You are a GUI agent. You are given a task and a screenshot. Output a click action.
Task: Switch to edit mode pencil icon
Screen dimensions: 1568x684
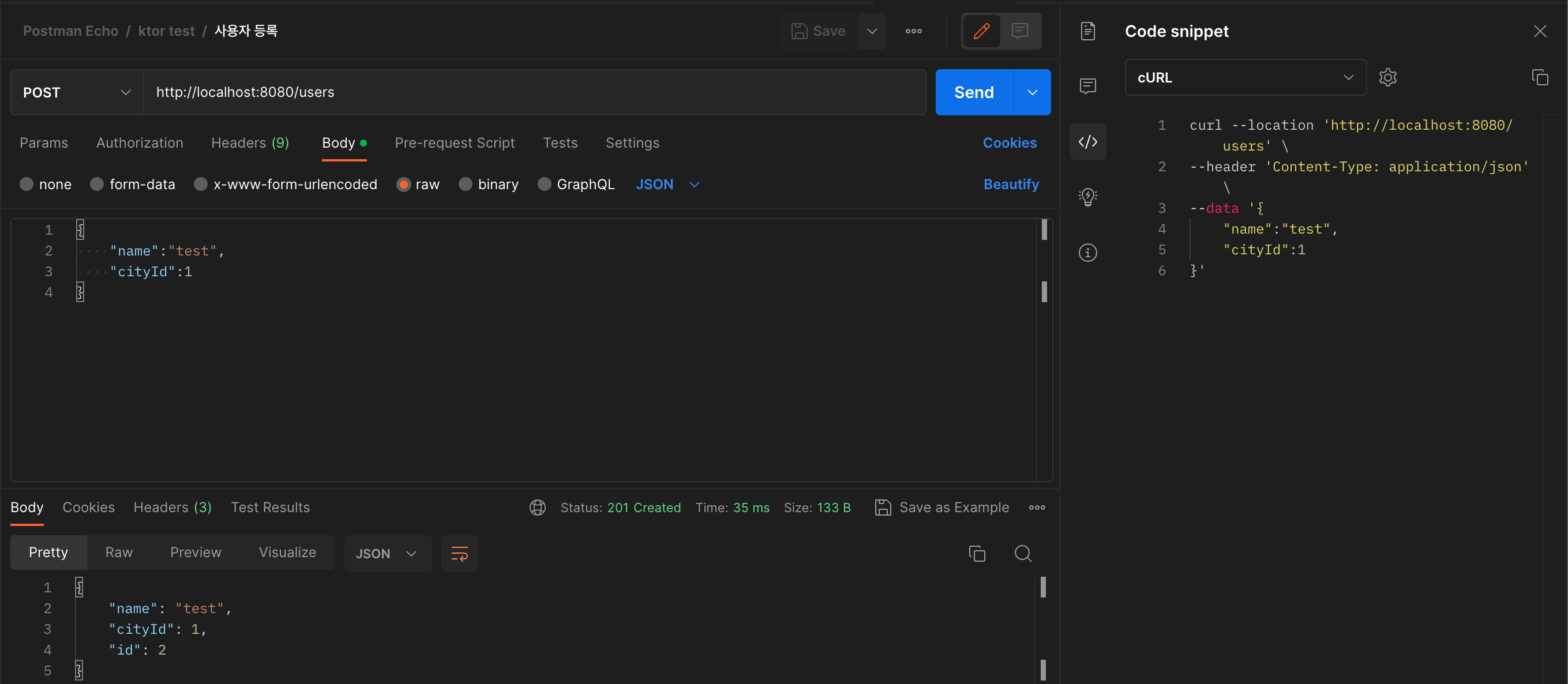[x=981, y=31]
